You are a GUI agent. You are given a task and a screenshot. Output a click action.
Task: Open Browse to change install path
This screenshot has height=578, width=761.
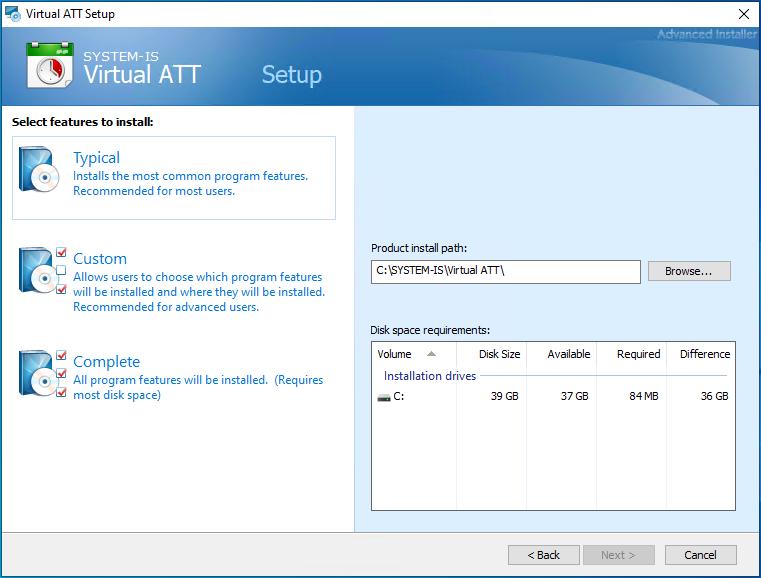[689, 271]
